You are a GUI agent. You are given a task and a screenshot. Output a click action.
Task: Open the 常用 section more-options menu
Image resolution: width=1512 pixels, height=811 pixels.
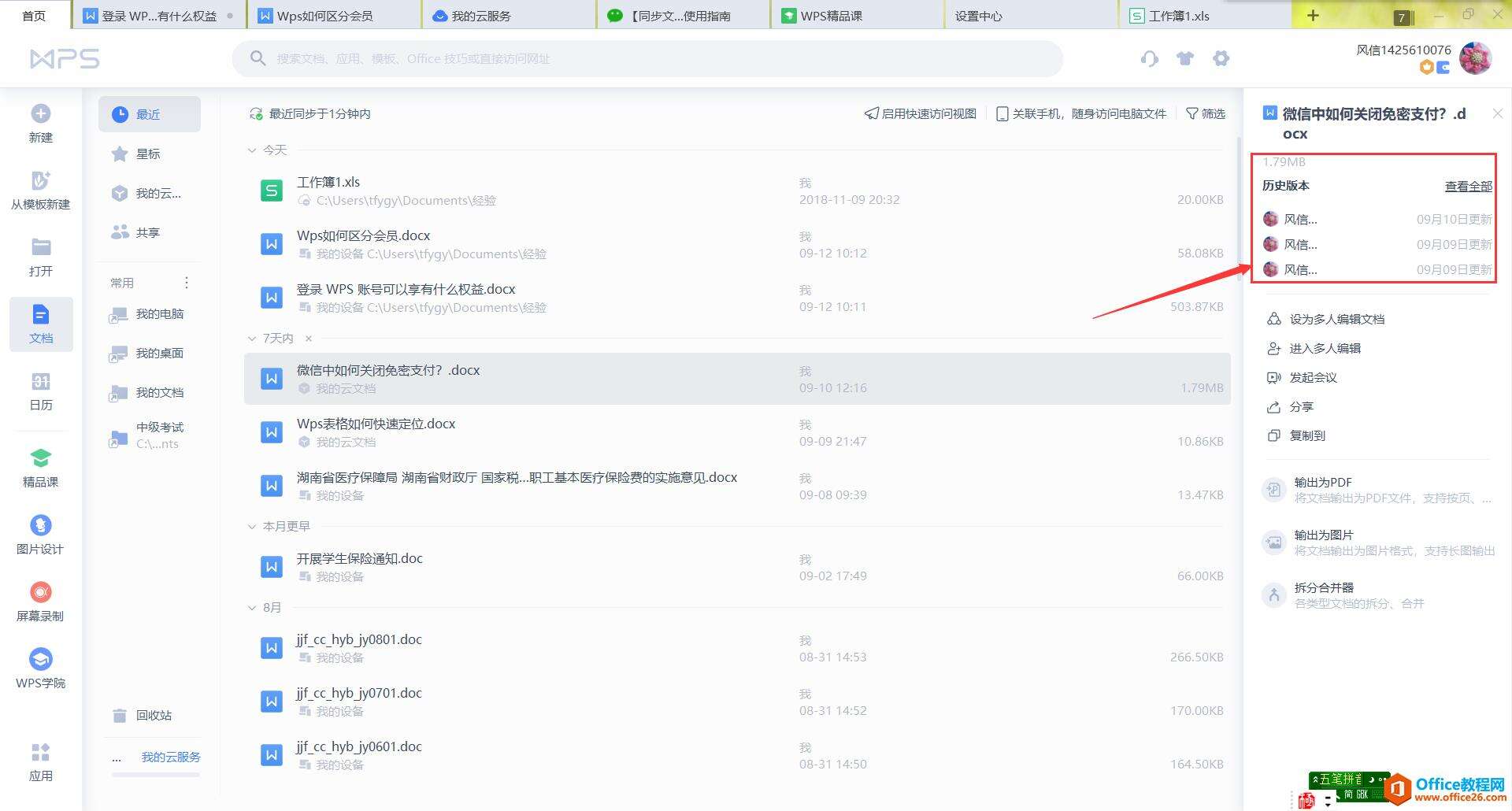point(187,283)
